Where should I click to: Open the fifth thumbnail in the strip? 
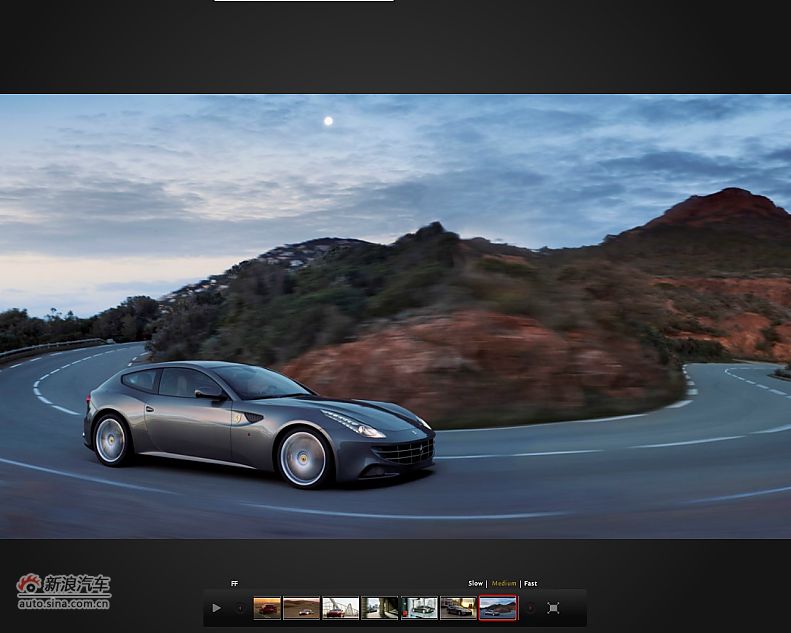click(419, 608)
